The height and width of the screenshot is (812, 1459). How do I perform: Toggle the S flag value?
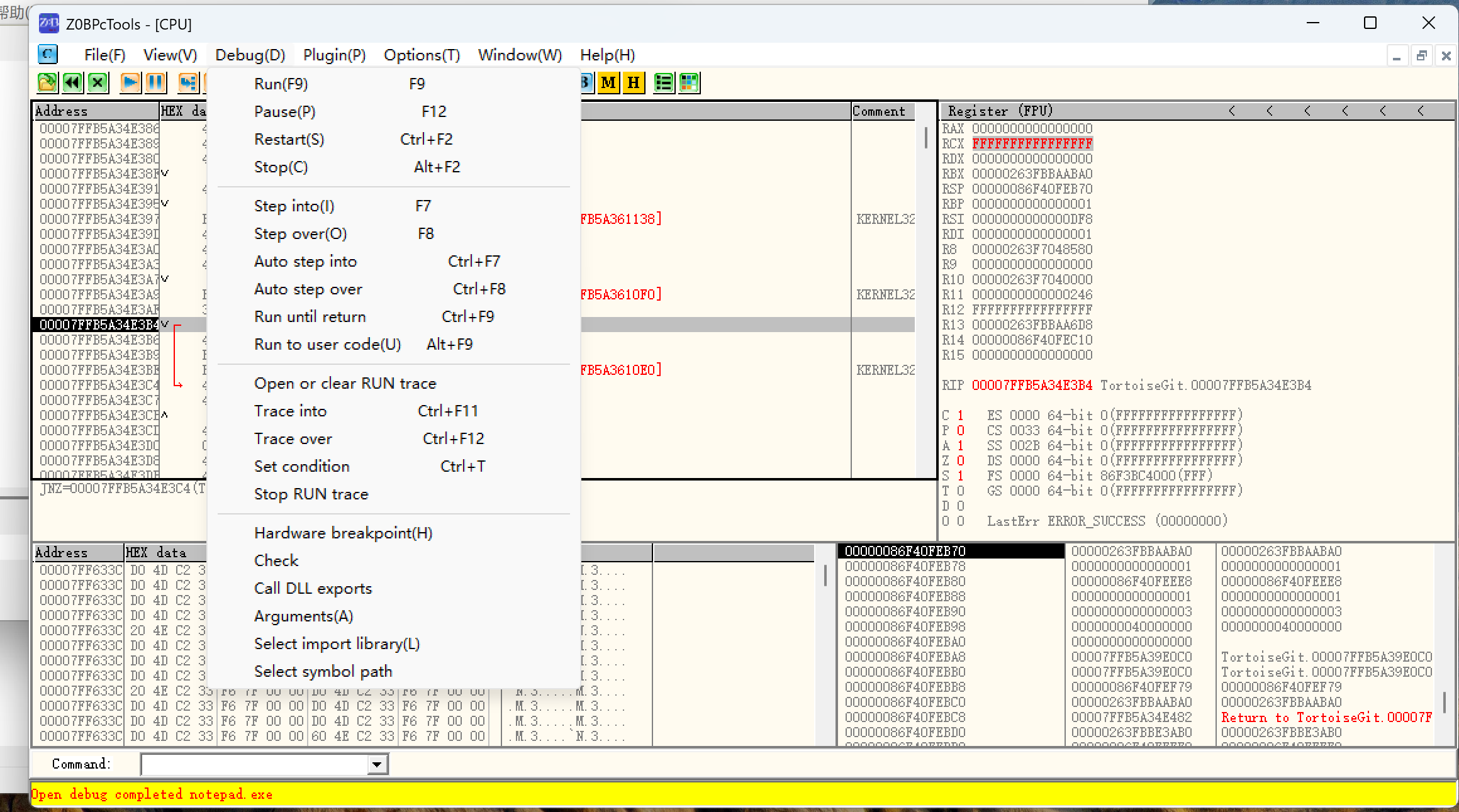pyautogui.click(x=960, y=476)
